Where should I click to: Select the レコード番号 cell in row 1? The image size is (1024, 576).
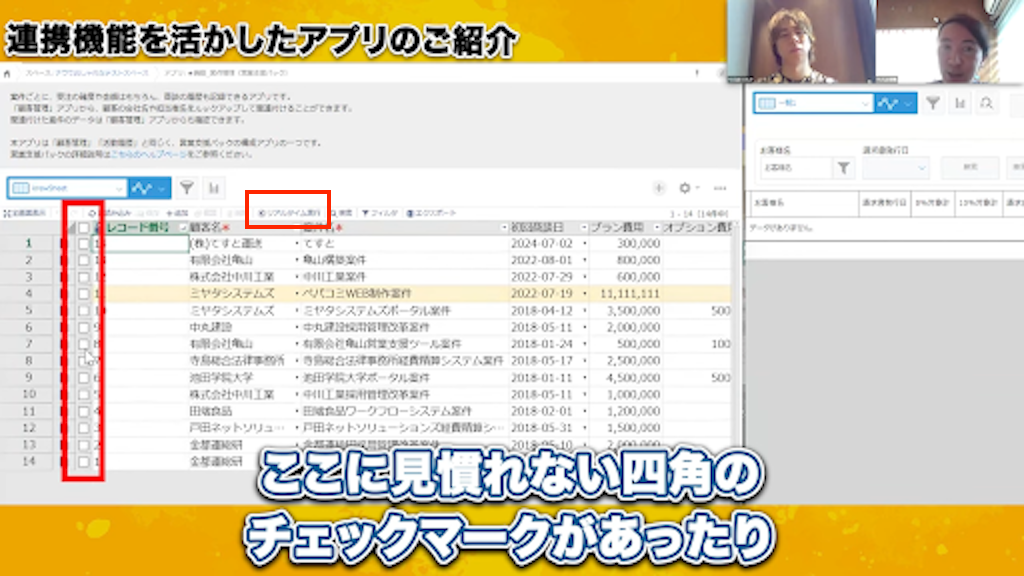[141, 244]
